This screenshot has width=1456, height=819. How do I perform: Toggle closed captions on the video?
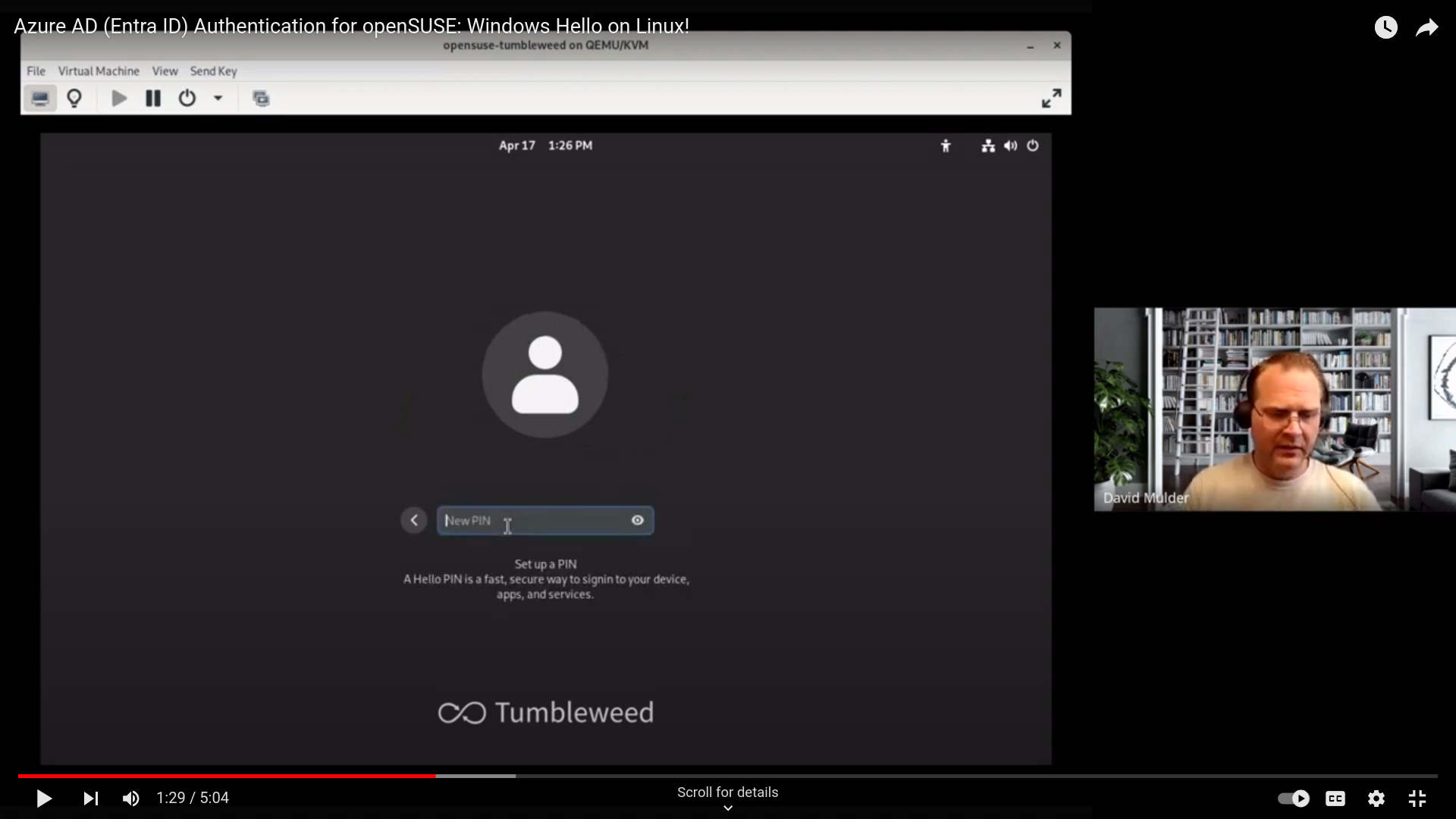tap(1335, 799)
